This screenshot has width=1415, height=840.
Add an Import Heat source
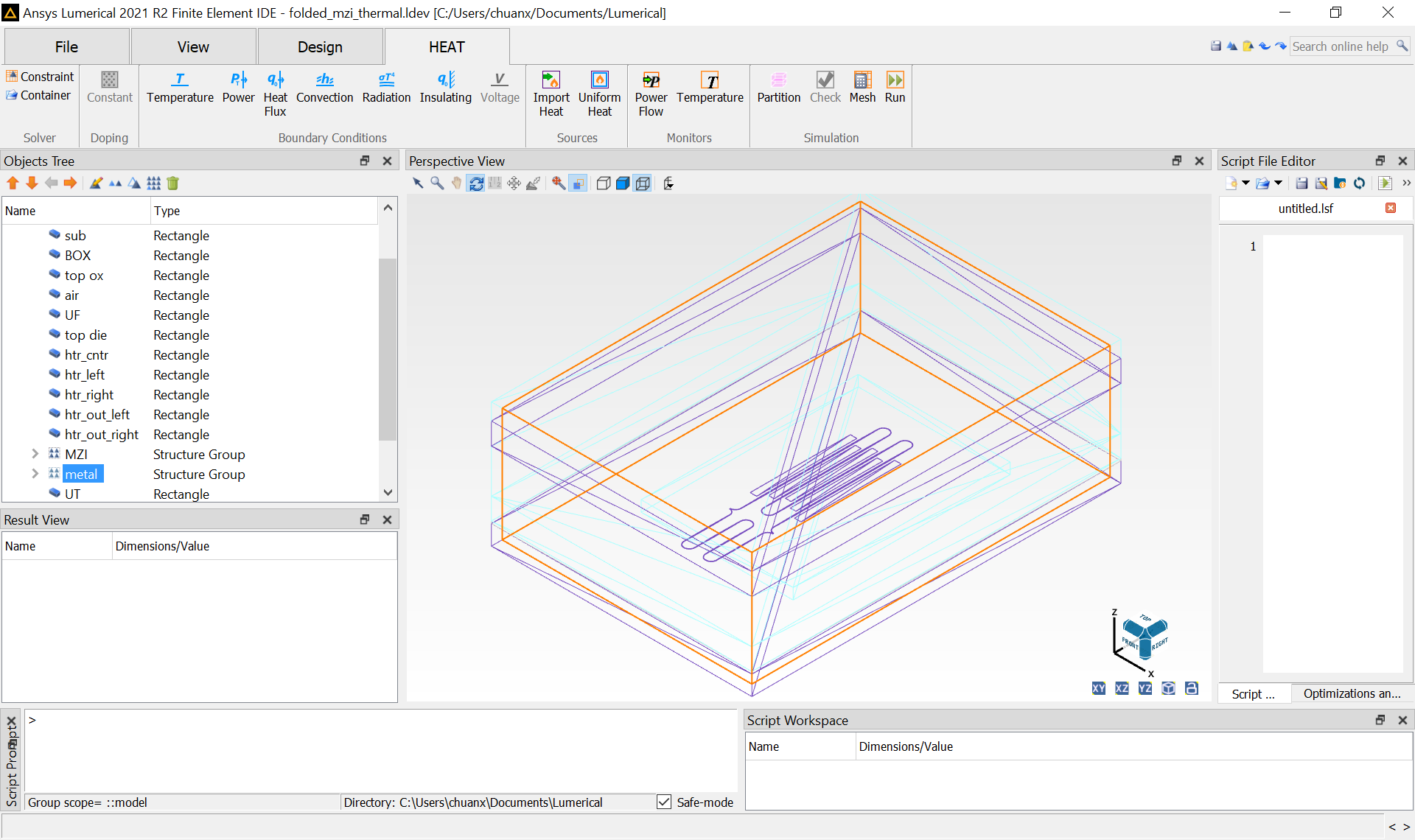551,94
